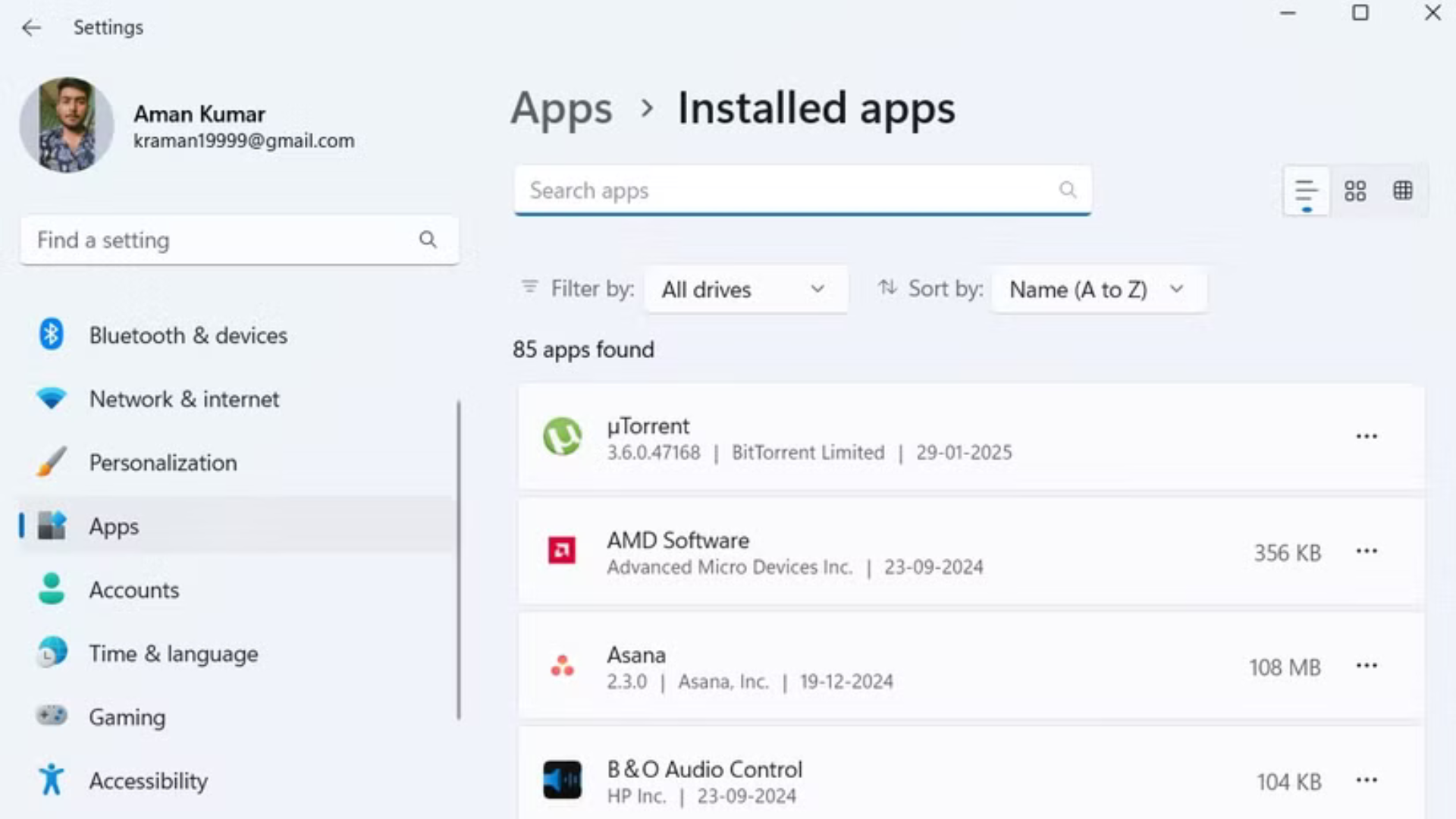
Task: Select Accounts in the sidebar
Action: (133, 589)
